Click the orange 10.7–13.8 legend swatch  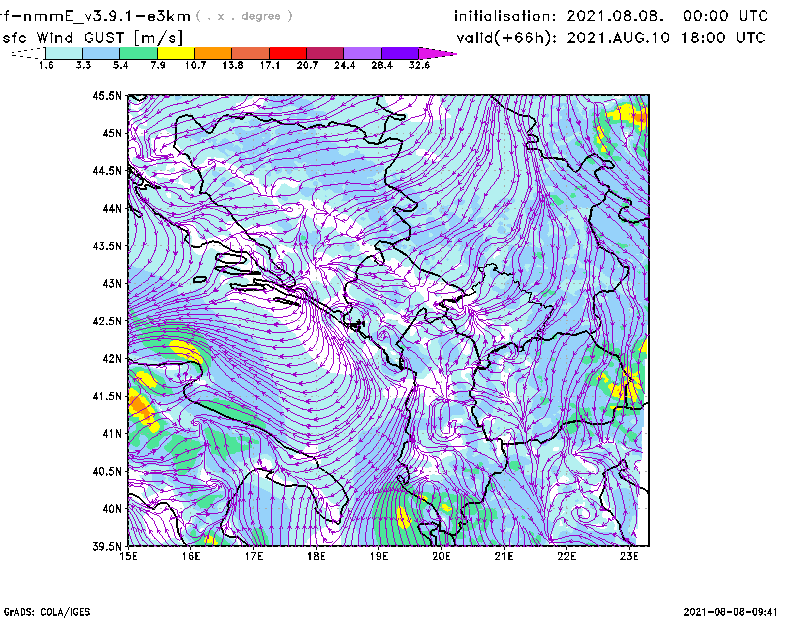pyautogui.click(x=213, y=53)
